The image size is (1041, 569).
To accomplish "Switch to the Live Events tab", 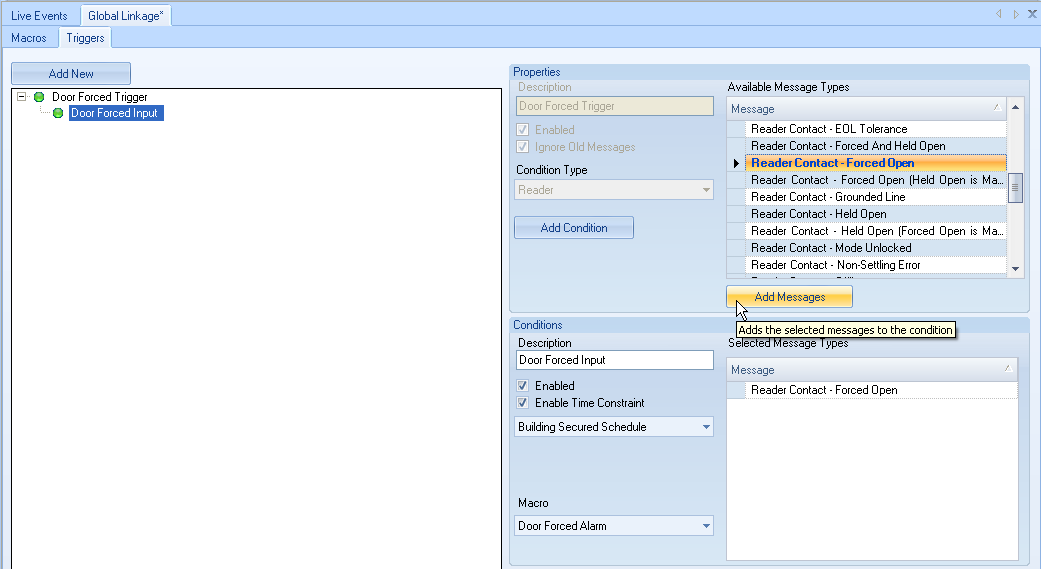I will [x=39, y=16].
